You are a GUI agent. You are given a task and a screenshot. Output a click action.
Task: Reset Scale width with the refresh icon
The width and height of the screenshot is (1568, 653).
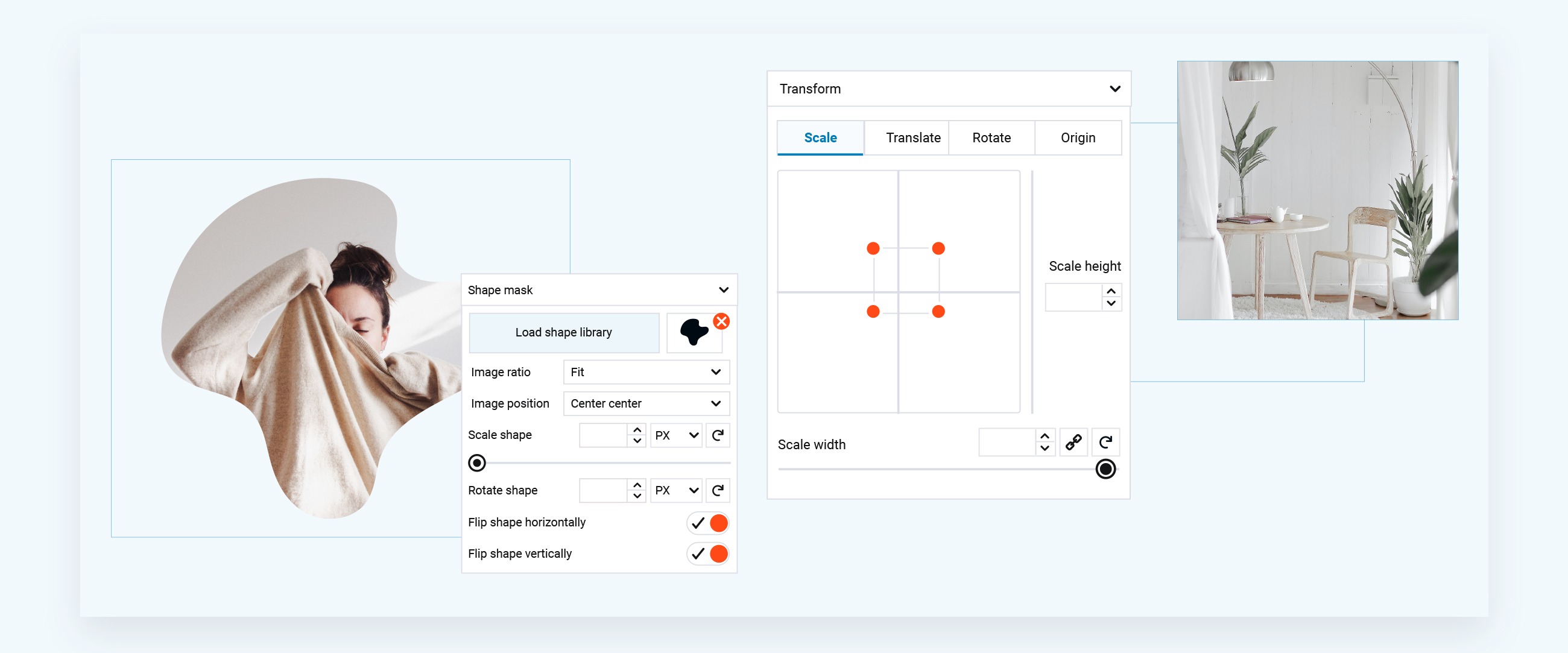tap(1105, 443)
